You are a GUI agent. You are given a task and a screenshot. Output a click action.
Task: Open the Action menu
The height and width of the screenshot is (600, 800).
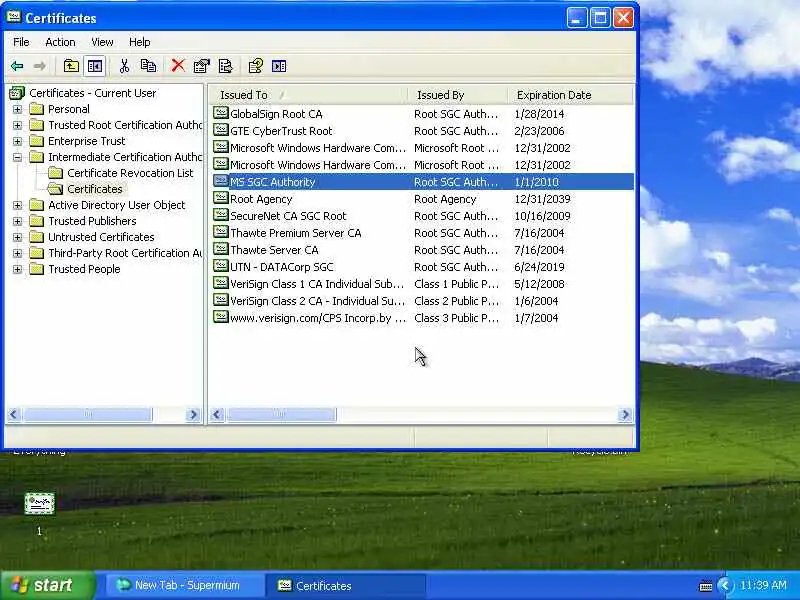point(60,42)
